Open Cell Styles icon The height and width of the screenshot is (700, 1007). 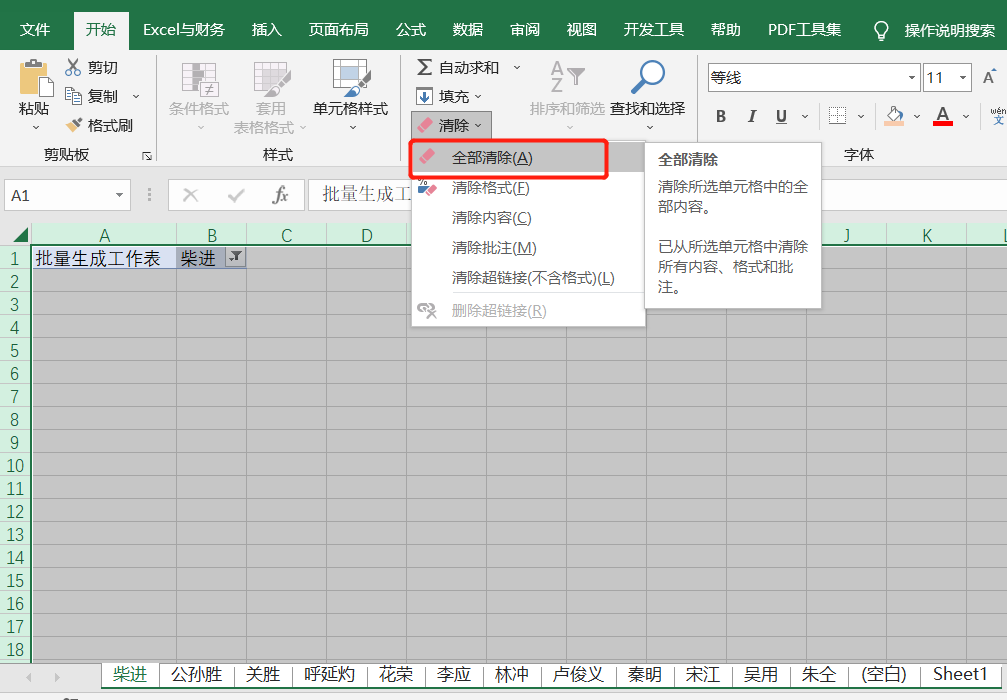point(351,78)
